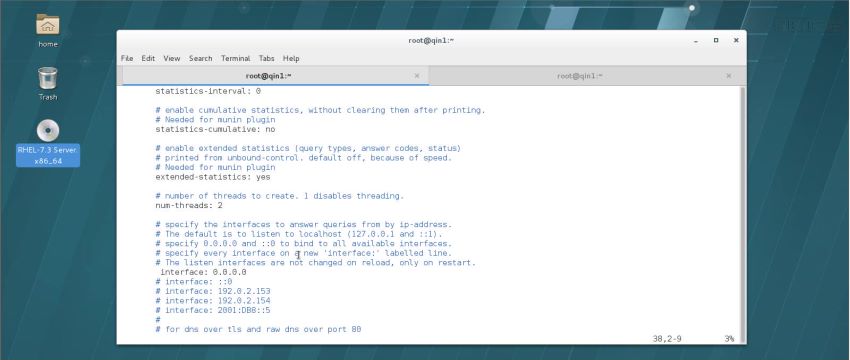The height and width of the screenshot is (360, 850).
Task: Click the comment '# interface: 192.0.2.154'
Action: click(x=212, y=301)
